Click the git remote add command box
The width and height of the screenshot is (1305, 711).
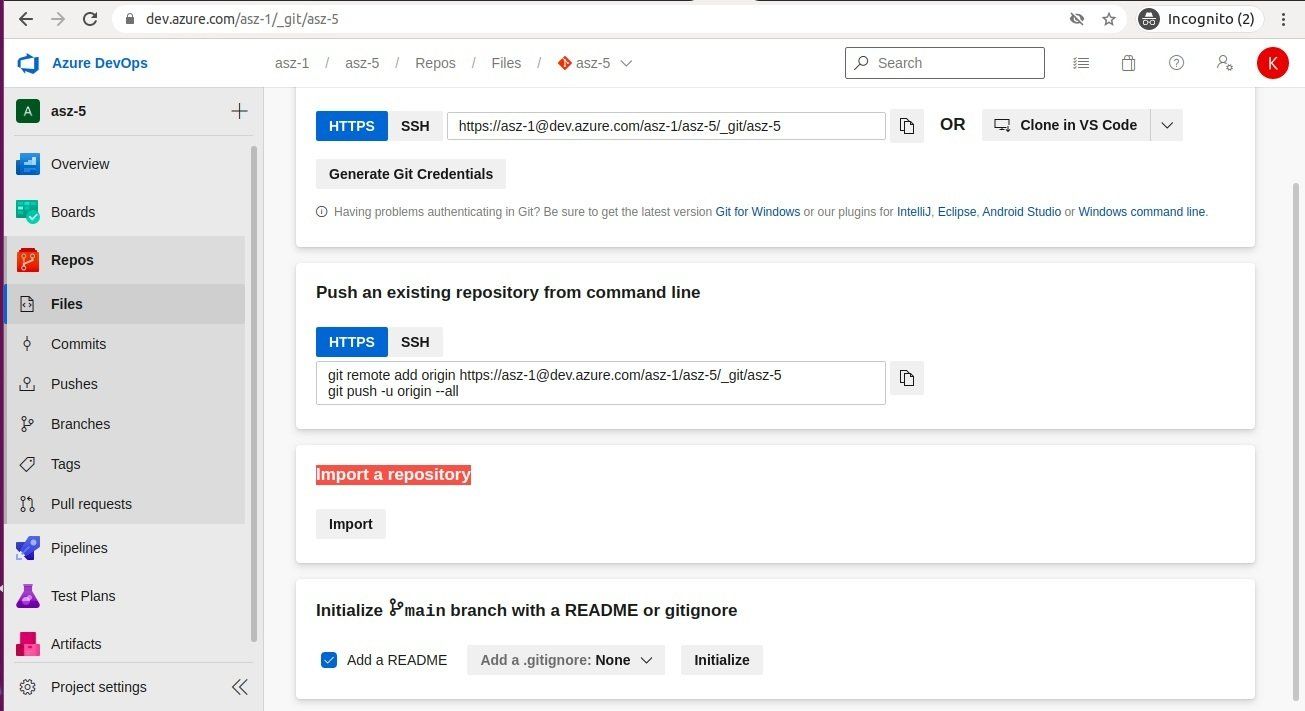(x=601, y=383)
